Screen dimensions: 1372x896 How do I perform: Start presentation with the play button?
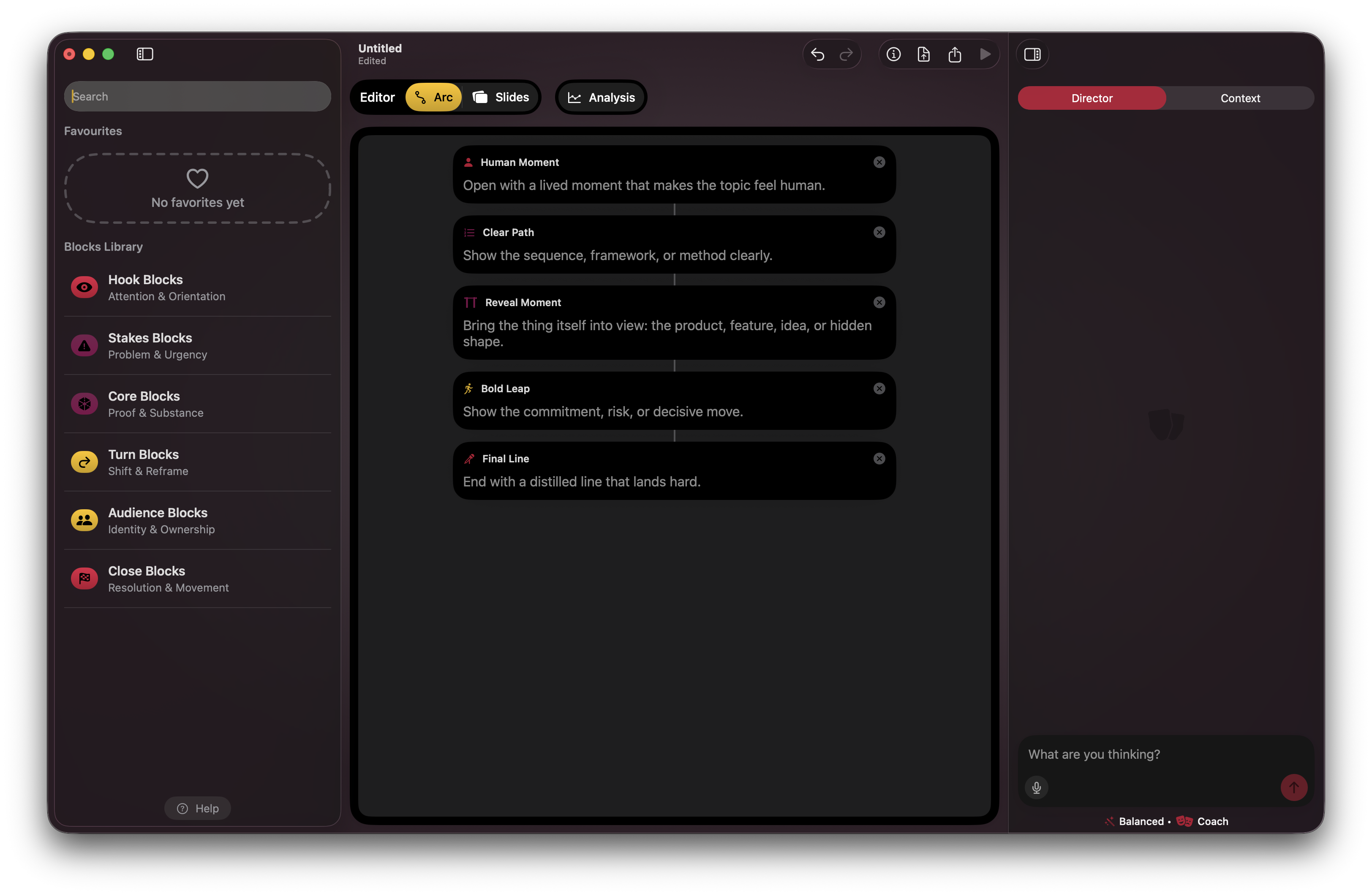(x=985, y=54)
